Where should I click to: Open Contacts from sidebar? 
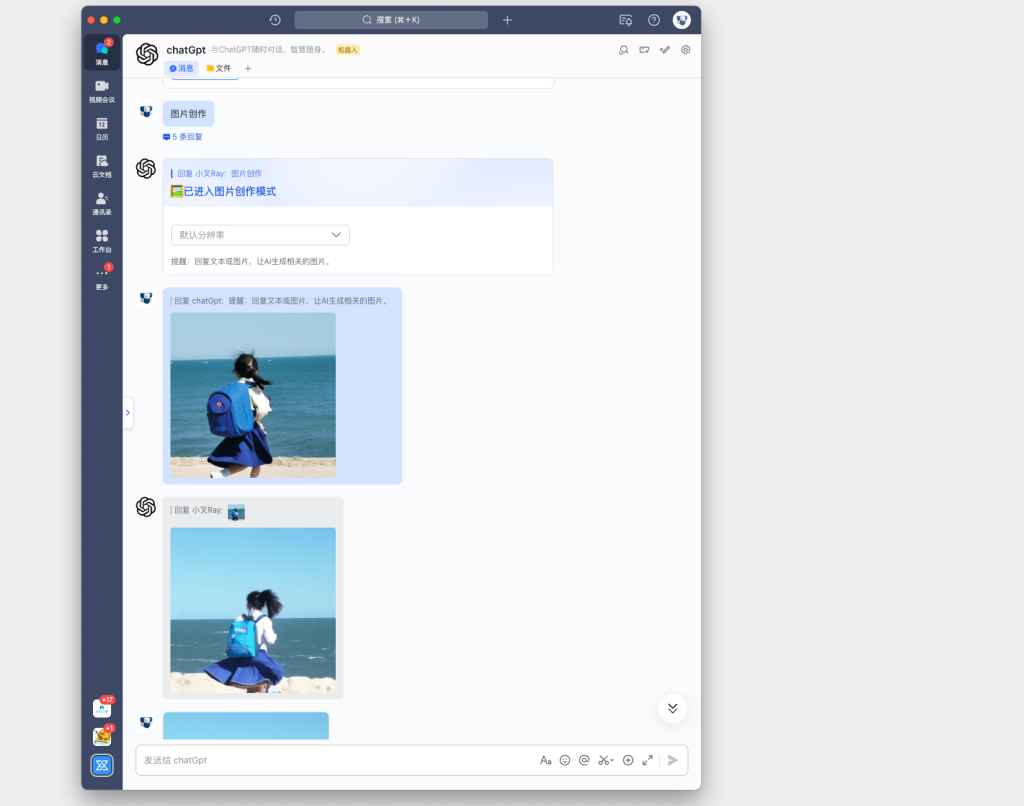(102, 203)
